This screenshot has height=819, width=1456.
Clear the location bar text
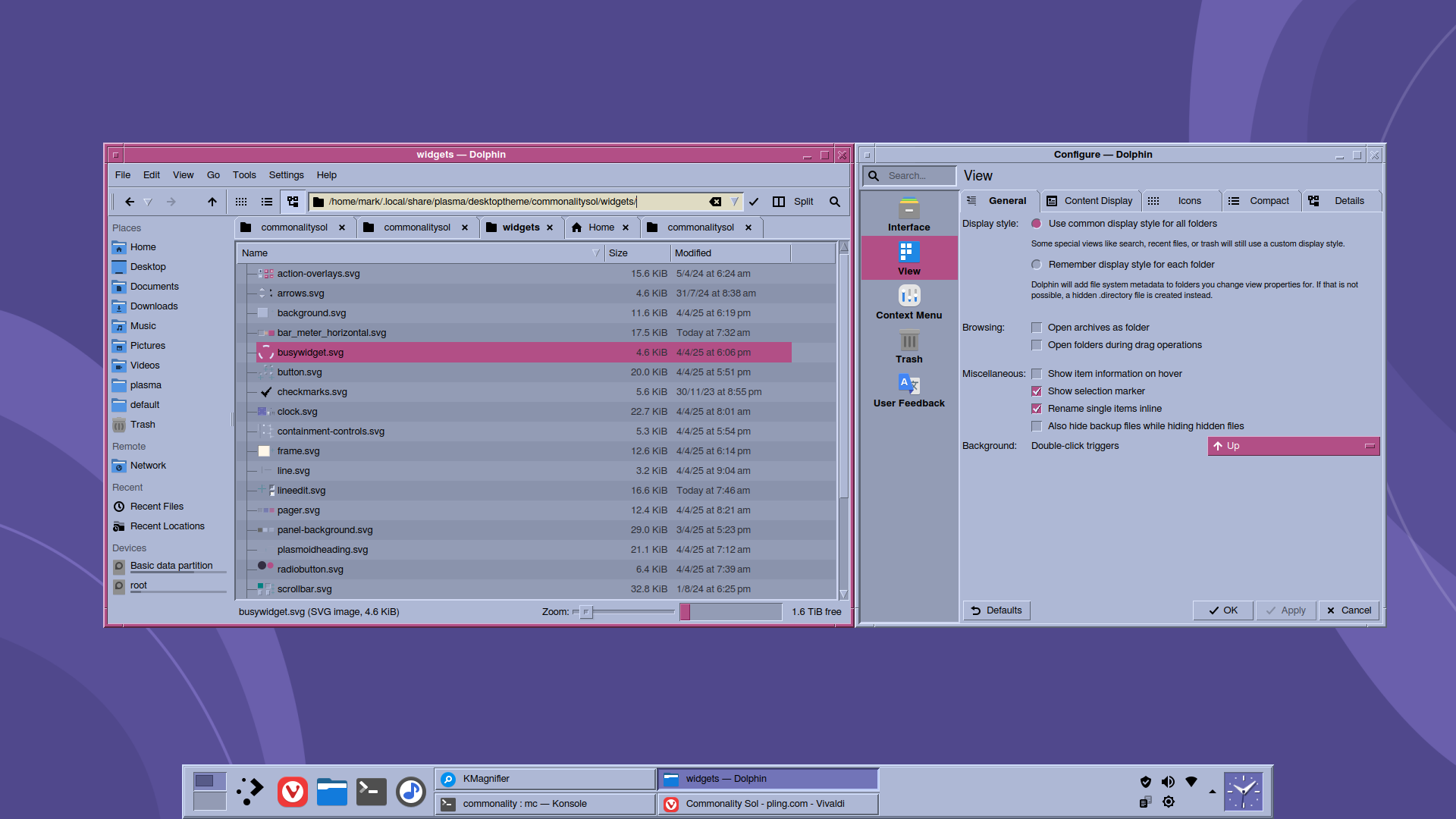click(715, 202)
